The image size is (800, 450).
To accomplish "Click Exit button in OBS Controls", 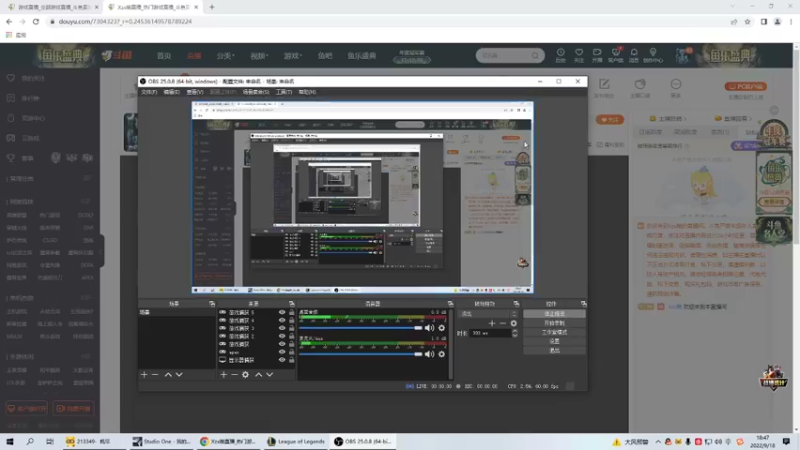I will pyautogui.click(x=555, y=351).
